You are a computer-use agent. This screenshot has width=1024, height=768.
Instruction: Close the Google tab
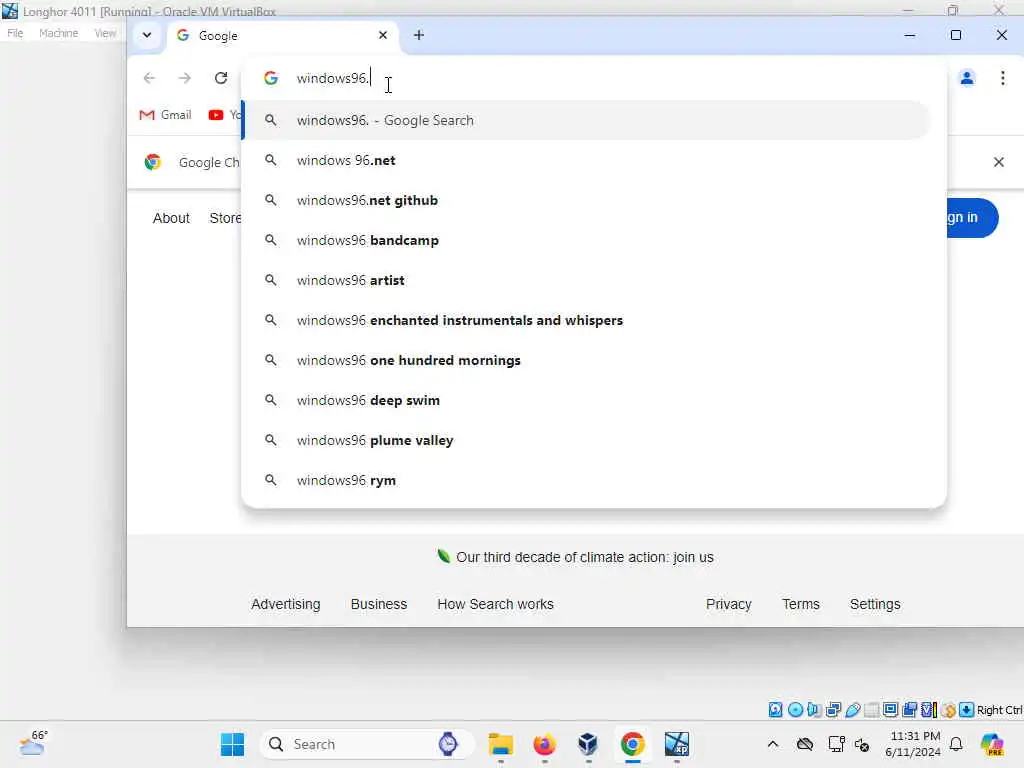[383, 35]
